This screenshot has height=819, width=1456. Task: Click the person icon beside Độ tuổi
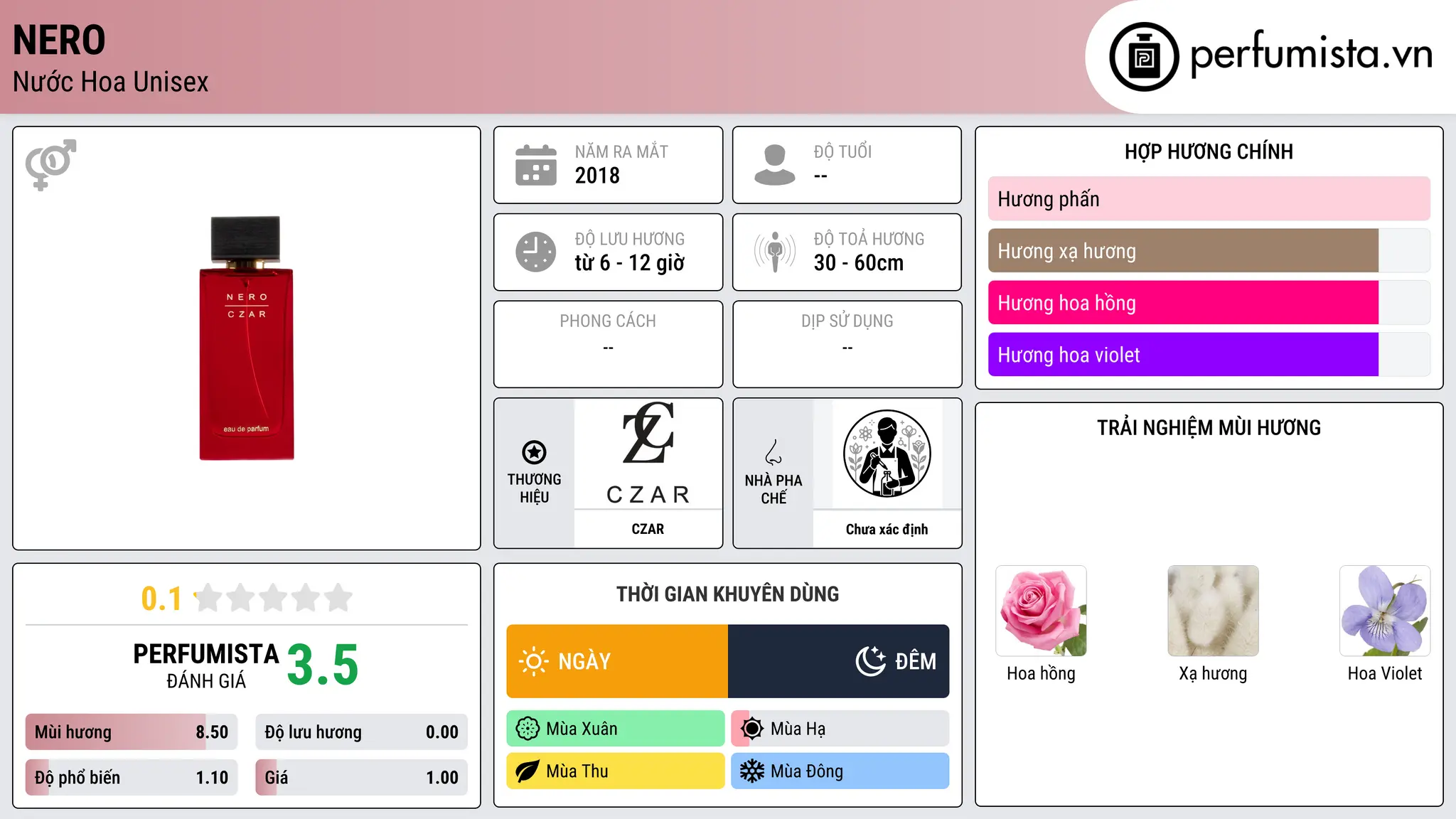click(775, 165)
